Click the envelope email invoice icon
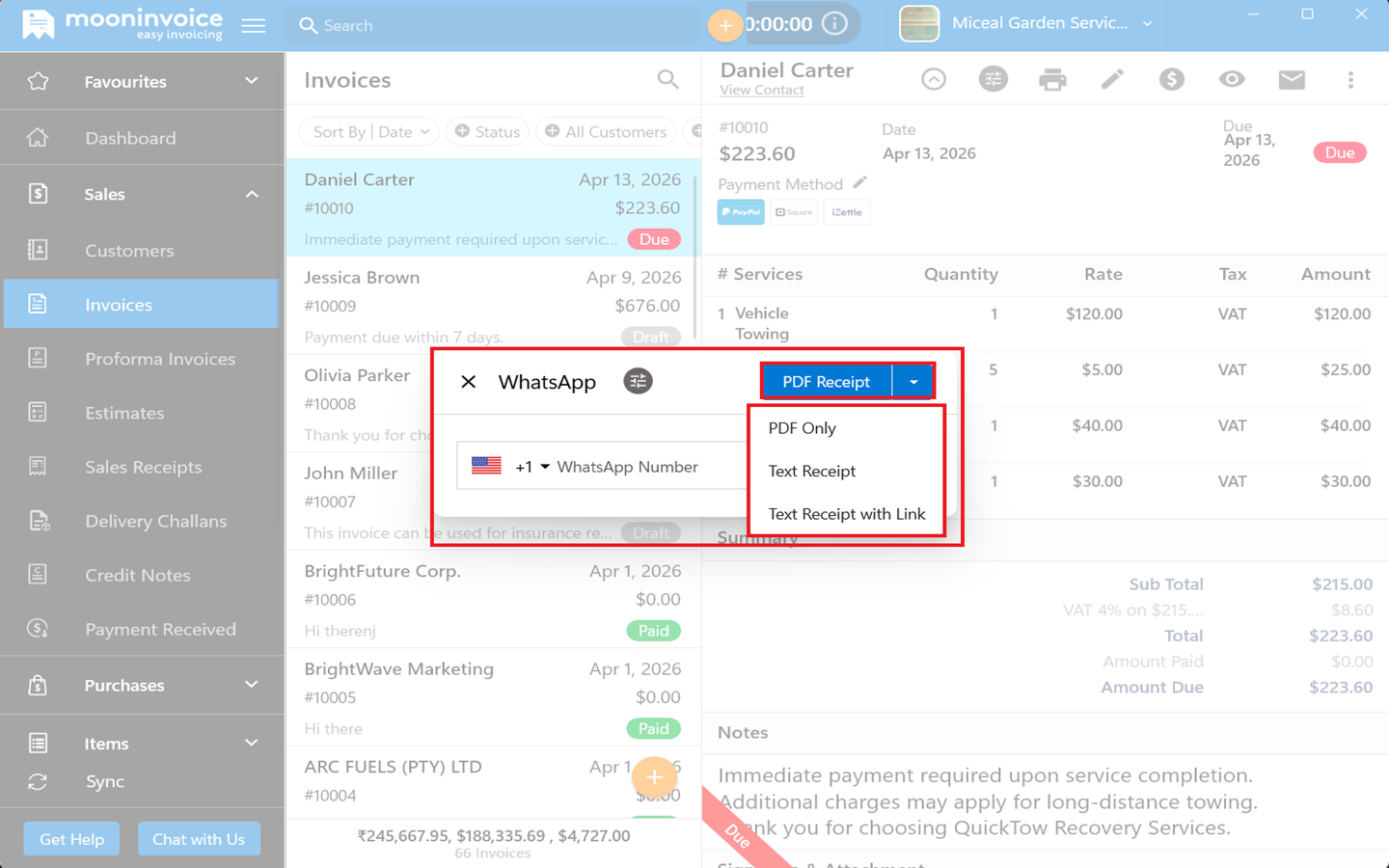The image size is (1389, 868). (1291, 80)
